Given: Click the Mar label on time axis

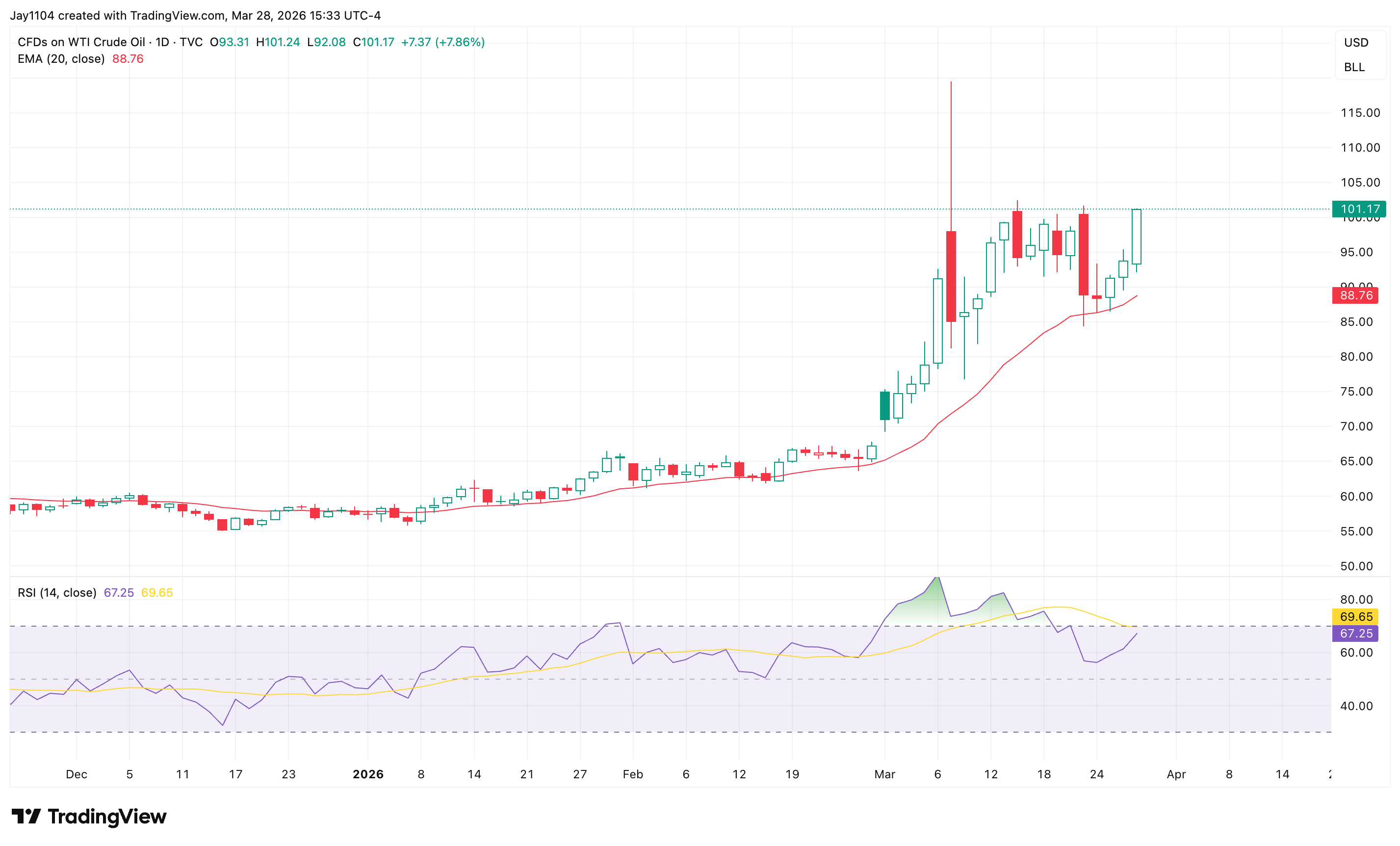Looking at the screenshot, I should coord(884,774).
